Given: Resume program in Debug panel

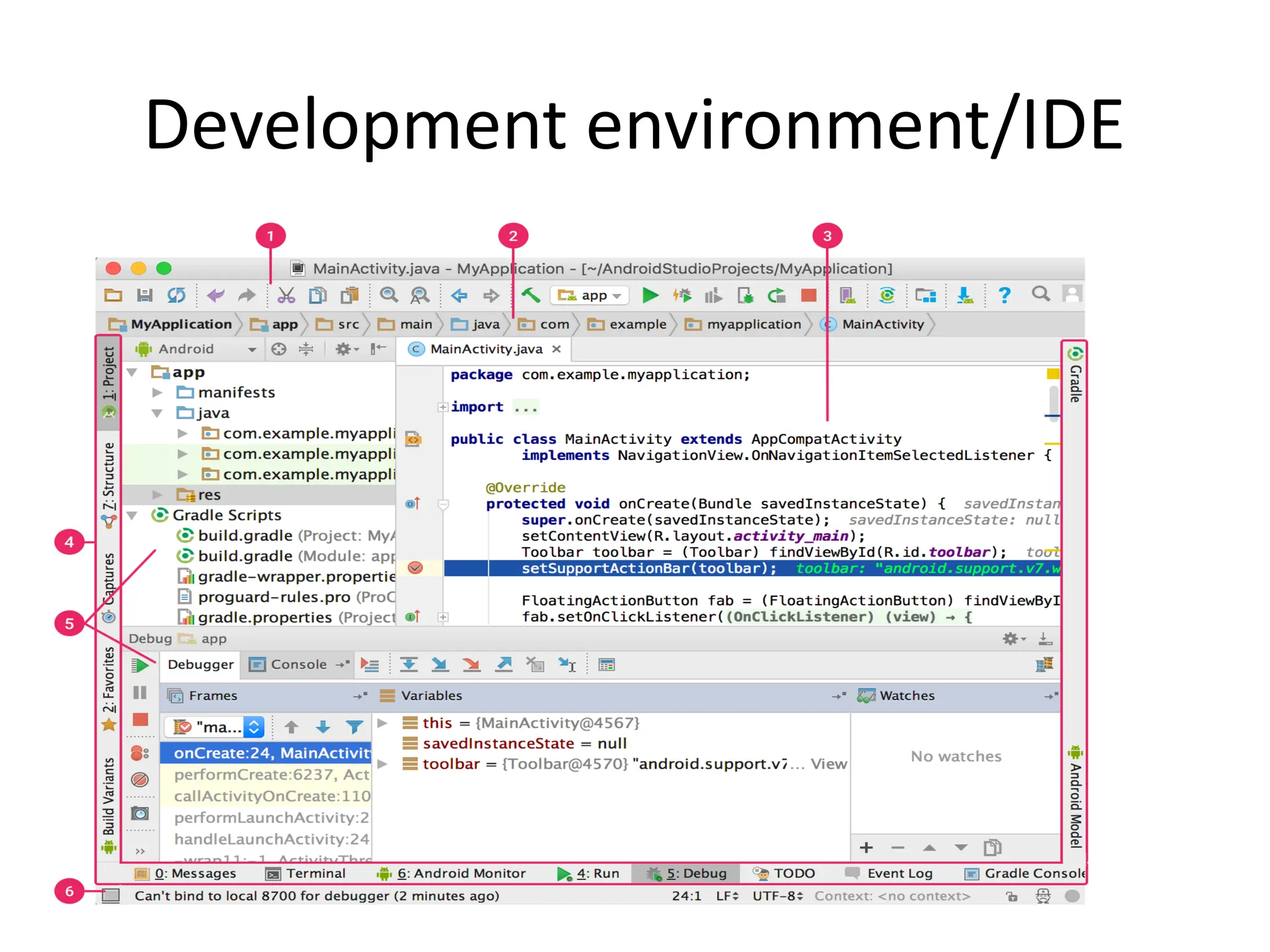Looking at the screenshot, I should [140, 666].
